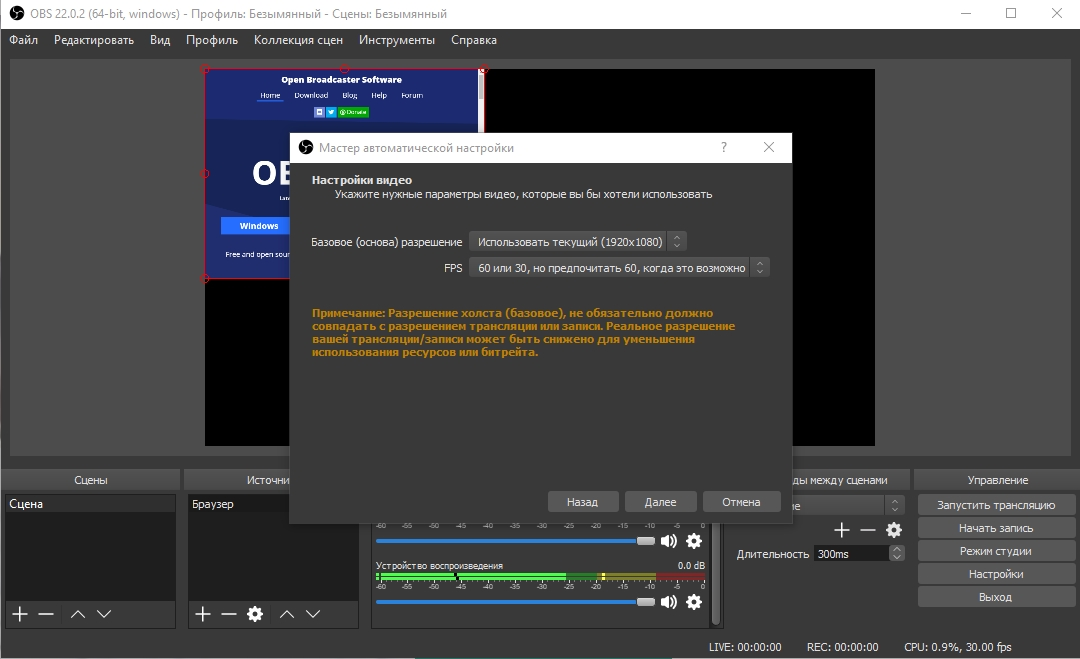This screenshot has height=659, width=1080.
Task: Move source down arrow in Sources panel
Action: point(313,614)
